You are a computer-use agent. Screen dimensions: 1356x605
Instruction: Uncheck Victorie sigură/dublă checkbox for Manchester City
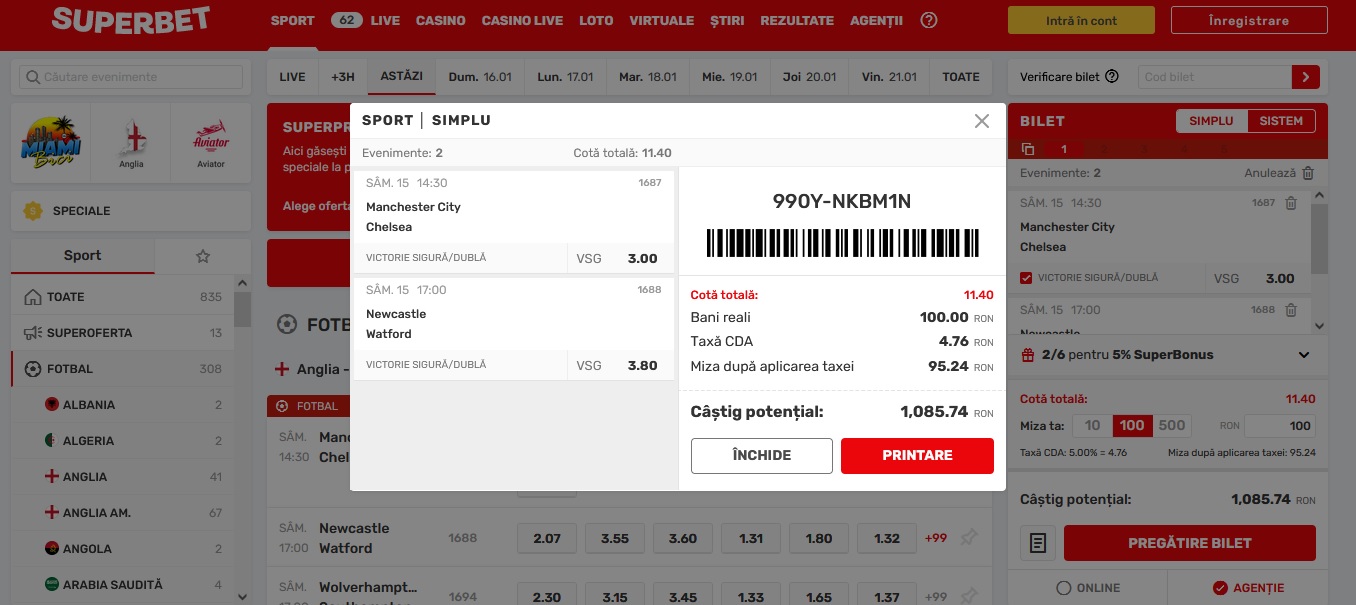(x=1026, y=278)
